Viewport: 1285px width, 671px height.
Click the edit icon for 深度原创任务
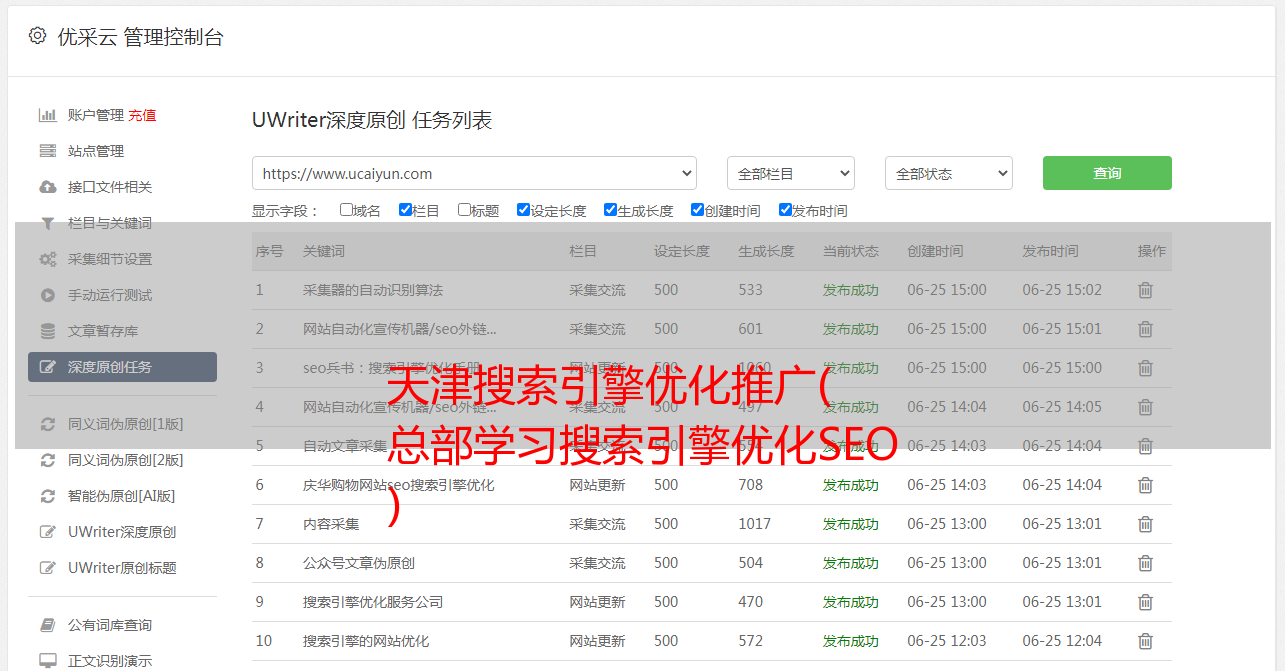tap(47, 367)
